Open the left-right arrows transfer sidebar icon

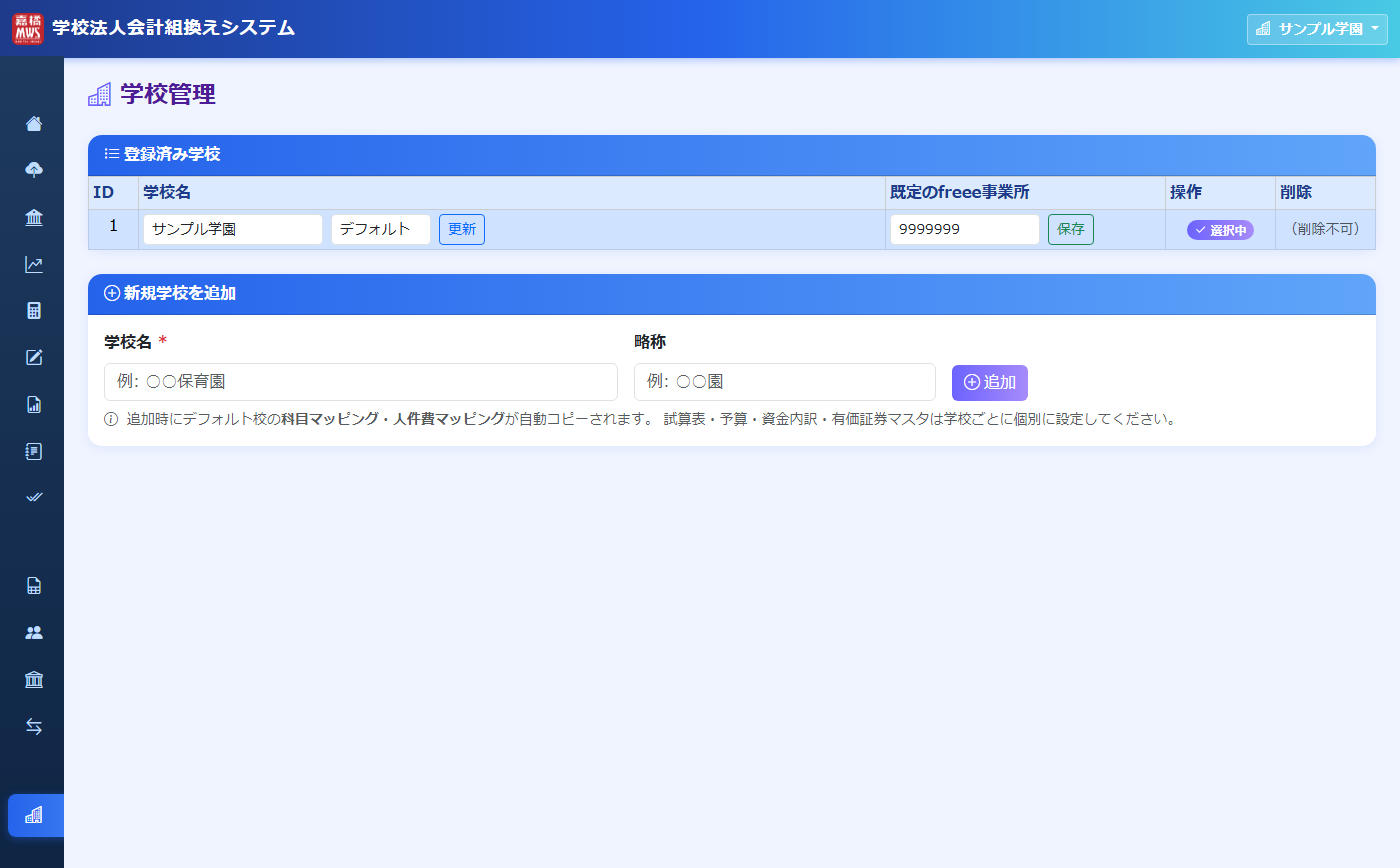[34, 727]
